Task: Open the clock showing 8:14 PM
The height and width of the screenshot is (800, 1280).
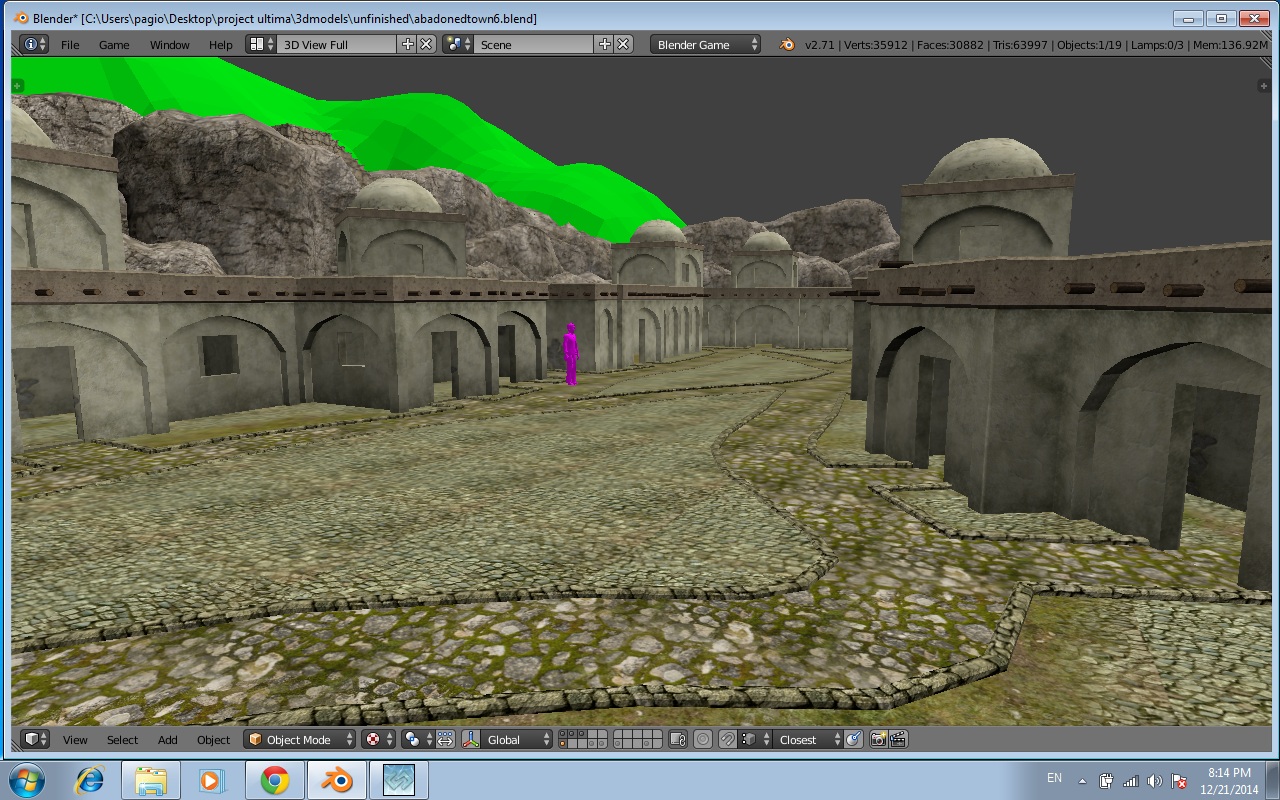Action: pos(1229,781)
